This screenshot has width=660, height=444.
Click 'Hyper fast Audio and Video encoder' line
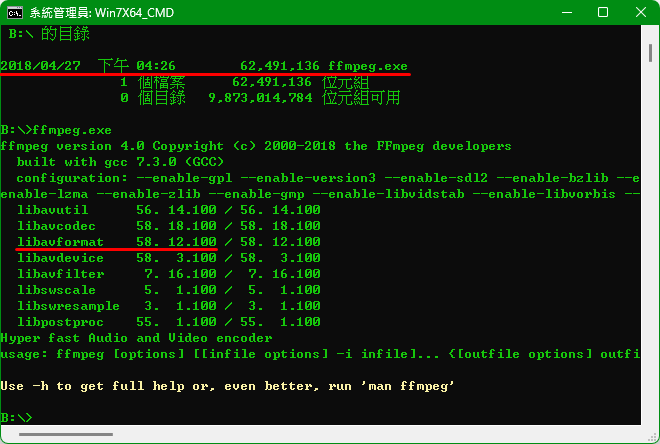pos(136,338)
